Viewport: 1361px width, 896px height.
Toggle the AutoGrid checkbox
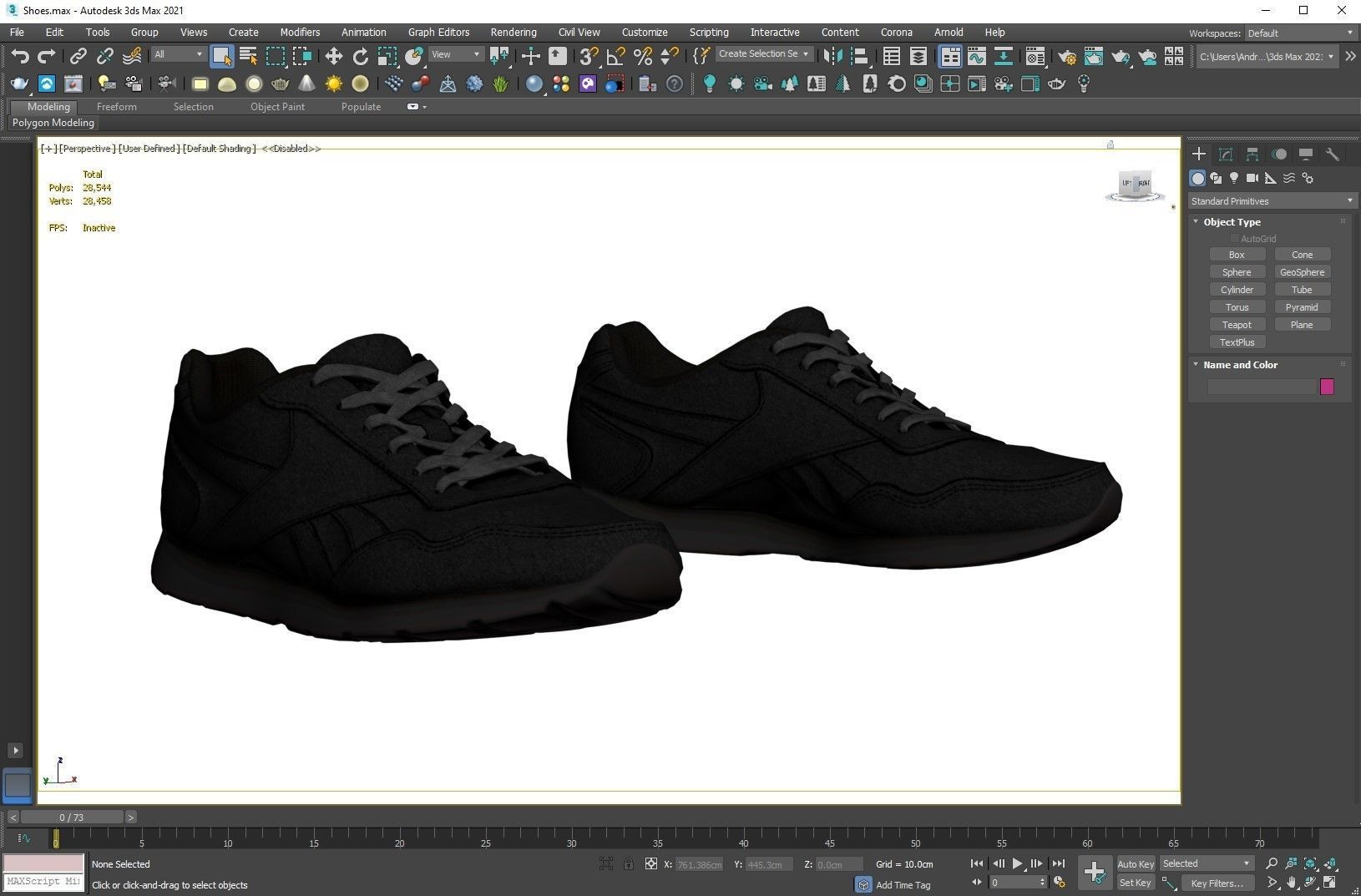pyautogui.click(x=1233, y=239)
